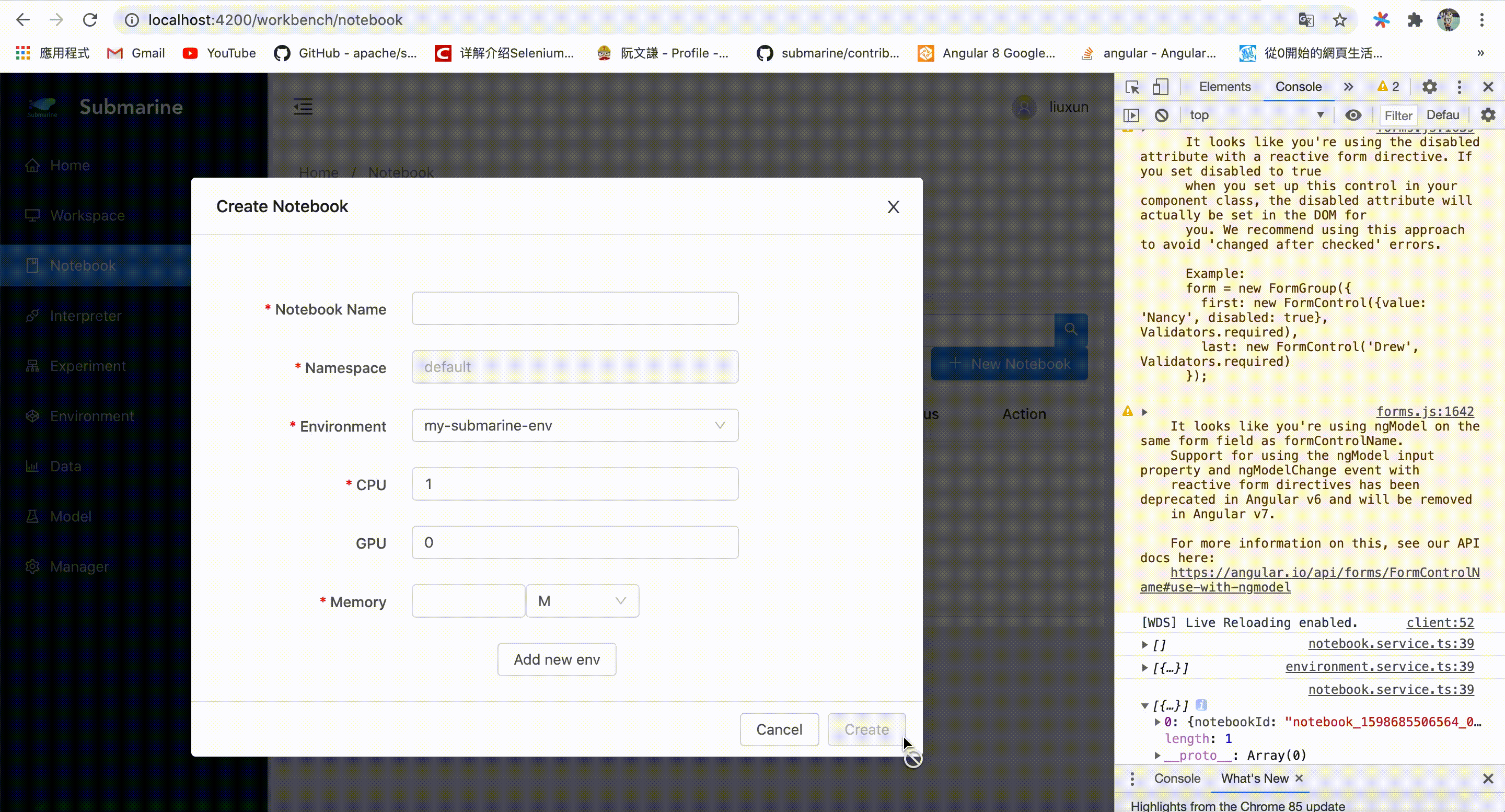Select the What's New drawer tab
This screenshot has width=1505, height=812.
(x=1254, y=778)
